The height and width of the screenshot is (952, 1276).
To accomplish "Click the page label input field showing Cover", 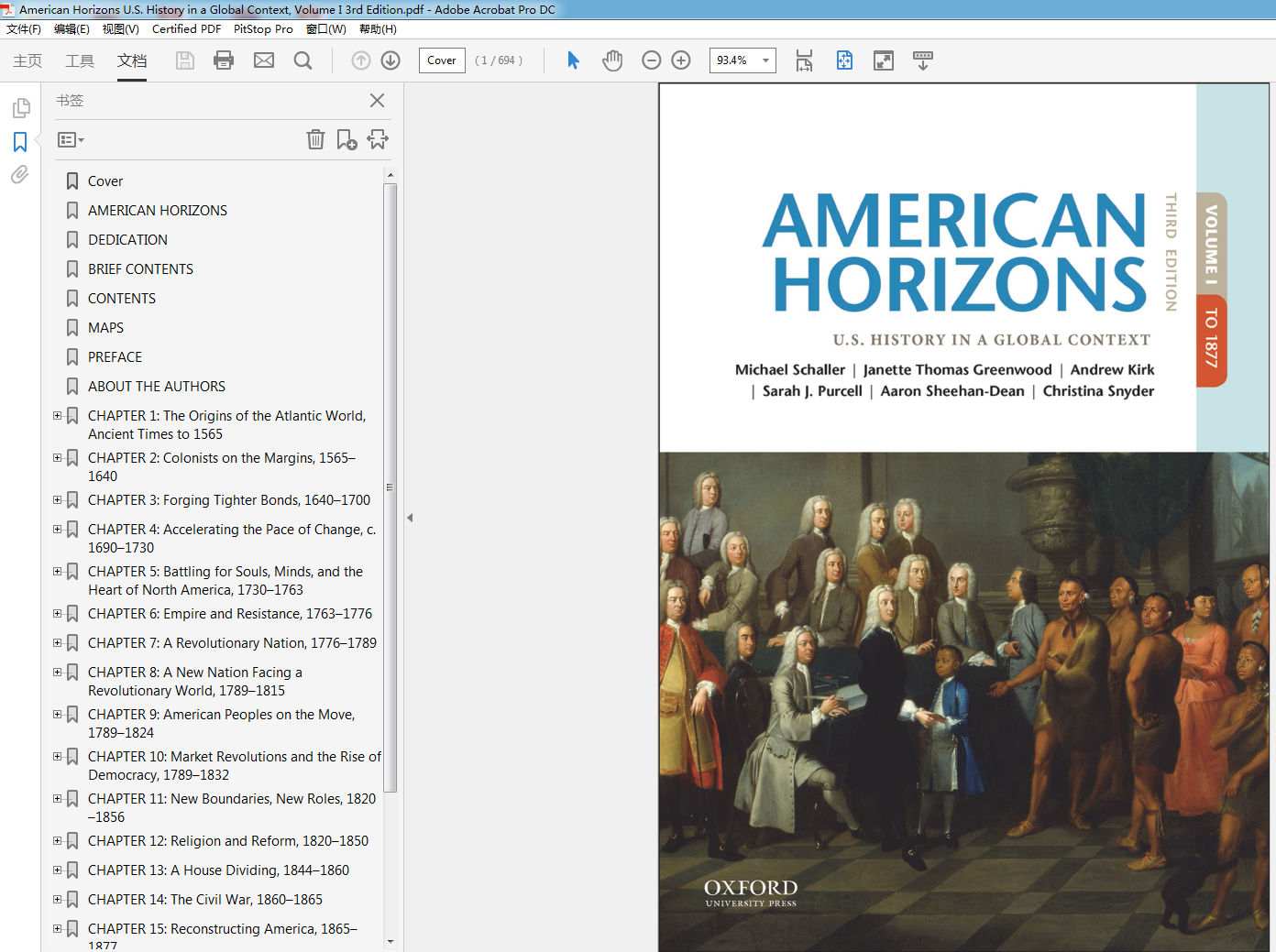I will click(x=442, y=60).
